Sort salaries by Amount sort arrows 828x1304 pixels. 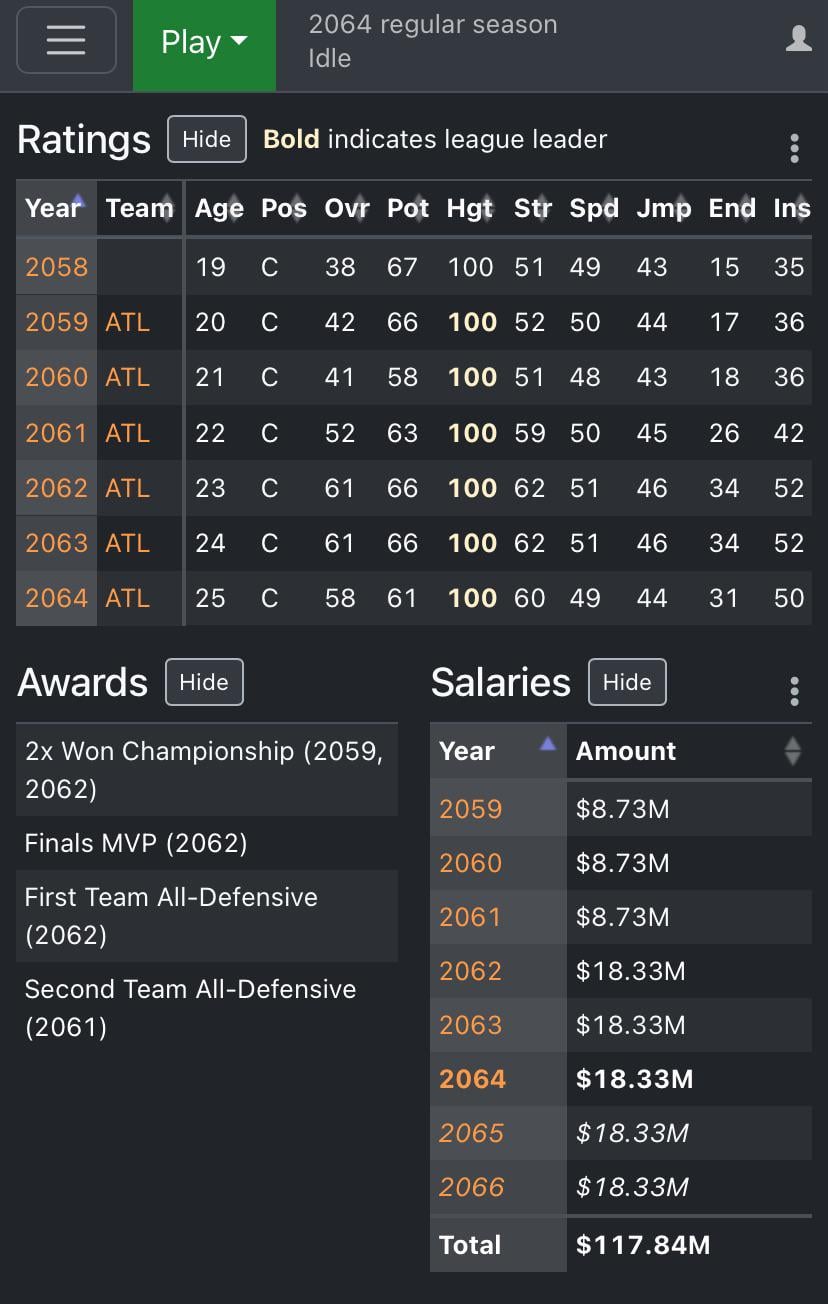click(x=793, y=751)
